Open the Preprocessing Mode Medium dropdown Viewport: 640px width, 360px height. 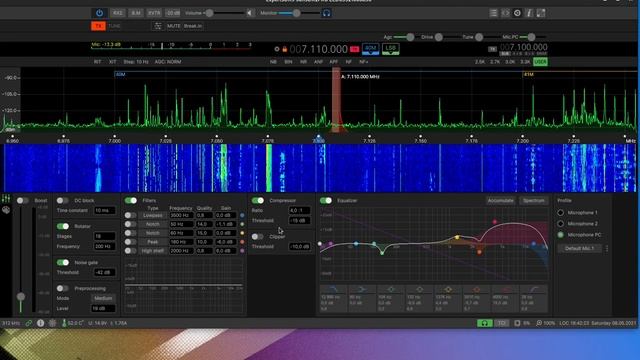coord(103,298)
